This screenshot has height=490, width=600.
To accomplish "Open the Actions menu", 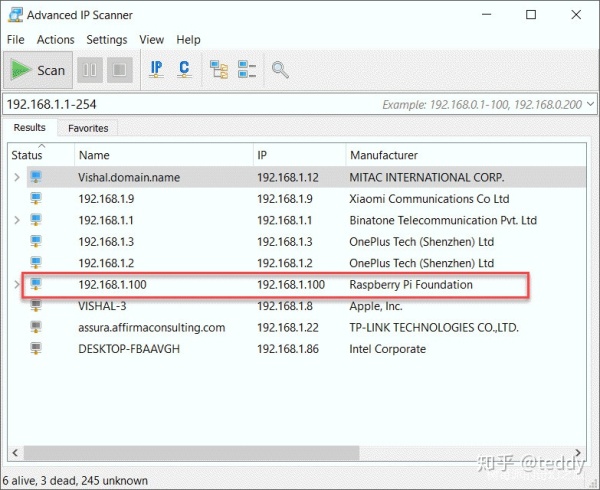I will point(55,39).
